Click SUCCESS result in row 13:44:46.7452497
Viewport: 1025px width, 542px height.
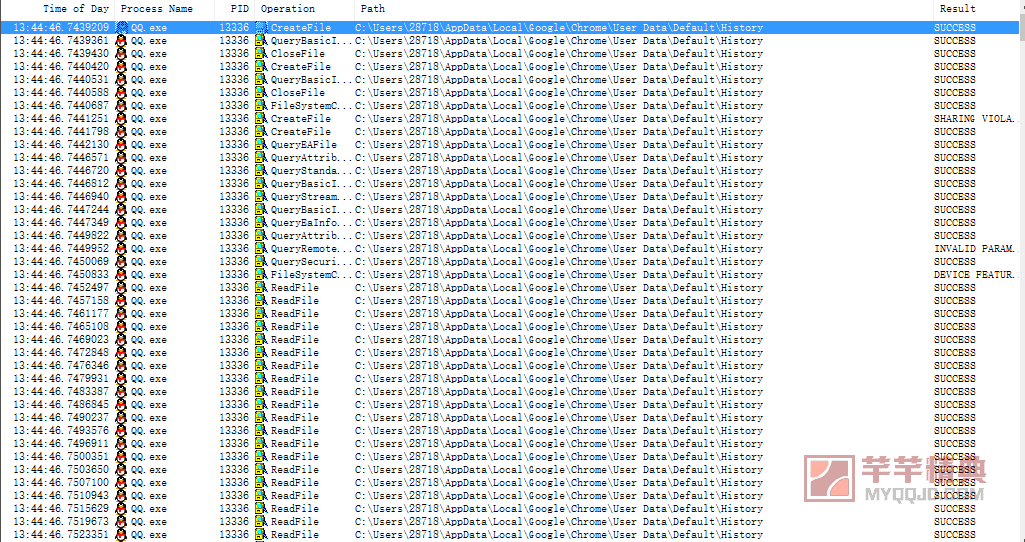[954, 288]
